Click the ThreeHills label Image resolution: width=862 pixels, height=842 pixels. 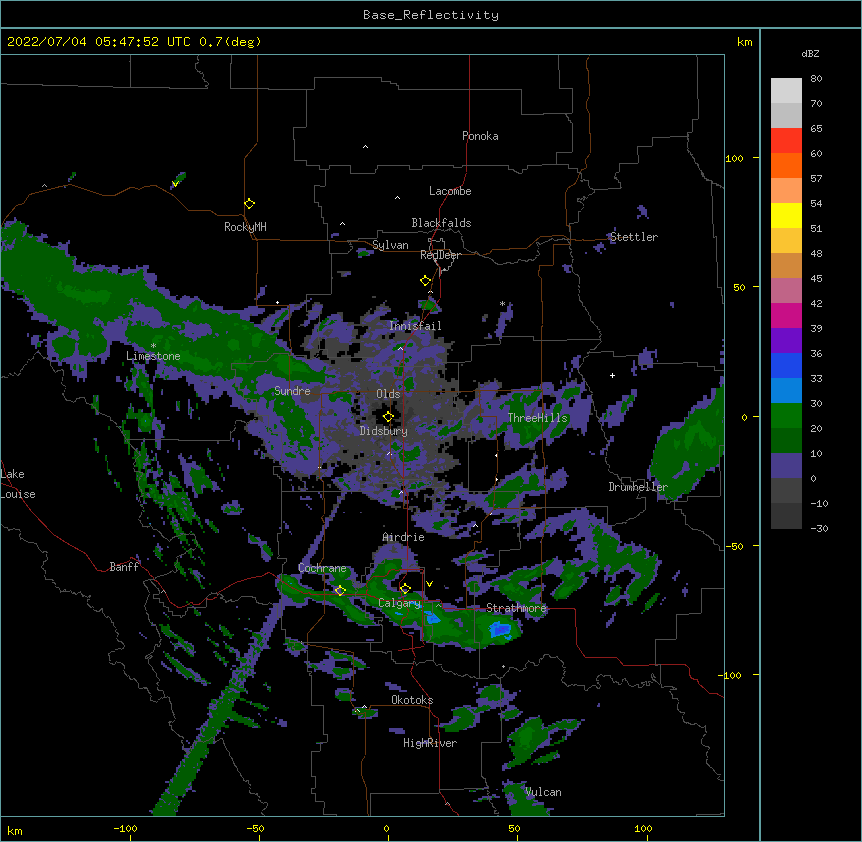click(x=538, y=418)
